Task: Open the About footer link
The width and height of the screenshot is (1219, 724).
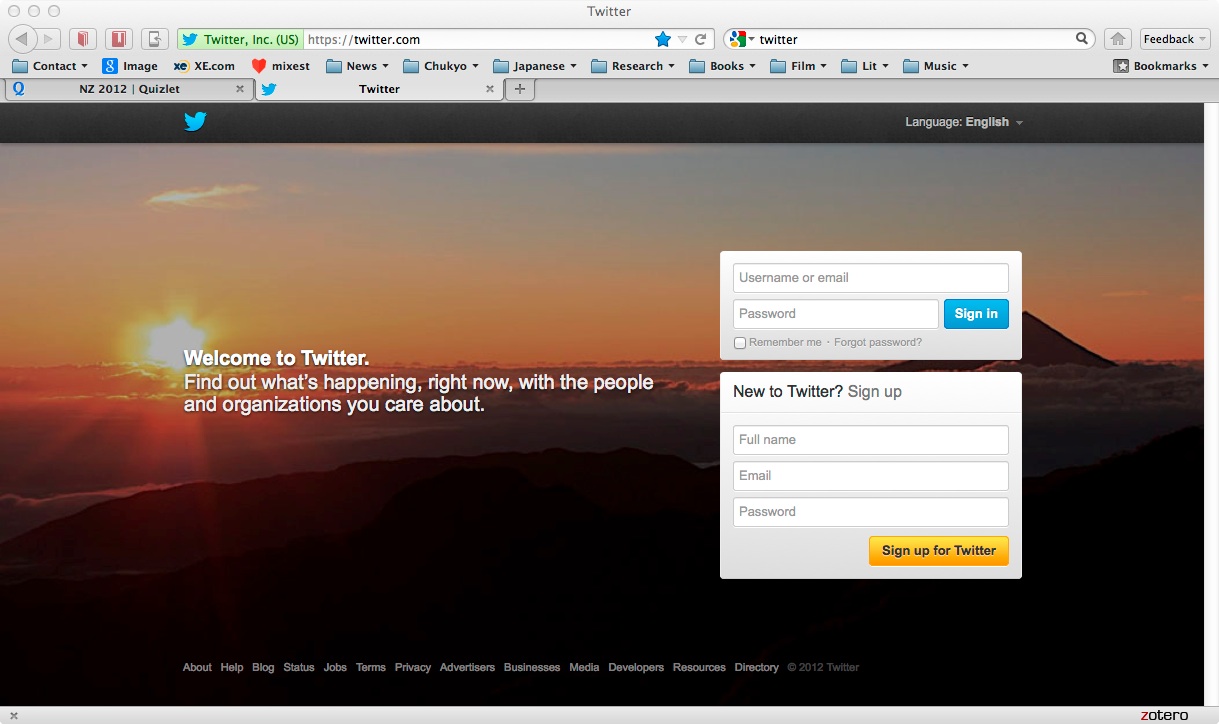Action: (197, 668)
